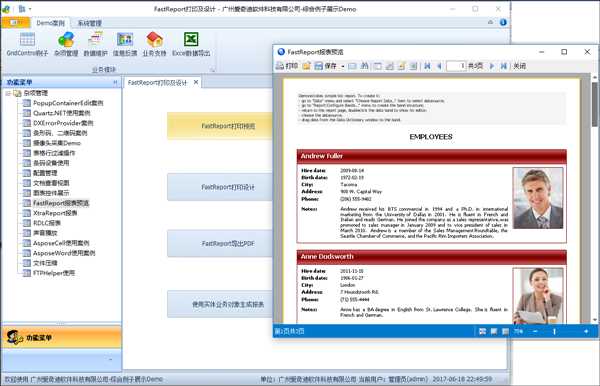Go to next page in report preview
Image resolution: width=600 pixels, height=386 pixels.
coord(492,66)
